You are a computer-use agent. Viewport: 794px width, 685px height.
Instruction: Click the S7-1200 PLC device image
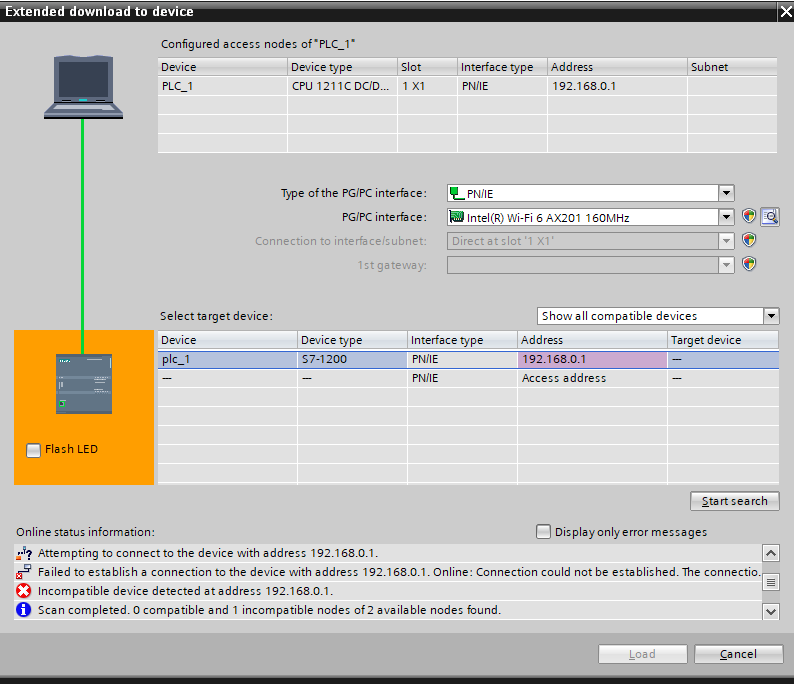pyautogui.click(x=84, y=384)
